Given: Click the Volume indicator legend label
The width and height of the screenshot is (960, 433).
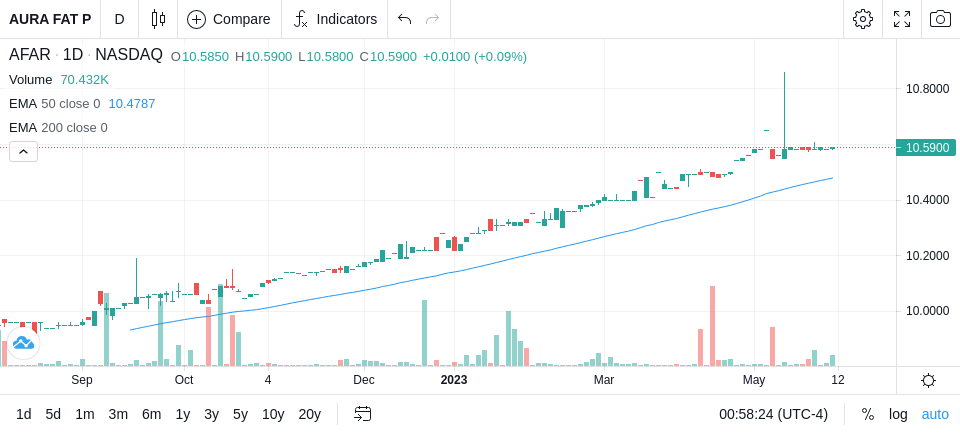Looking at the screenshot, I should tap(31, 80).
